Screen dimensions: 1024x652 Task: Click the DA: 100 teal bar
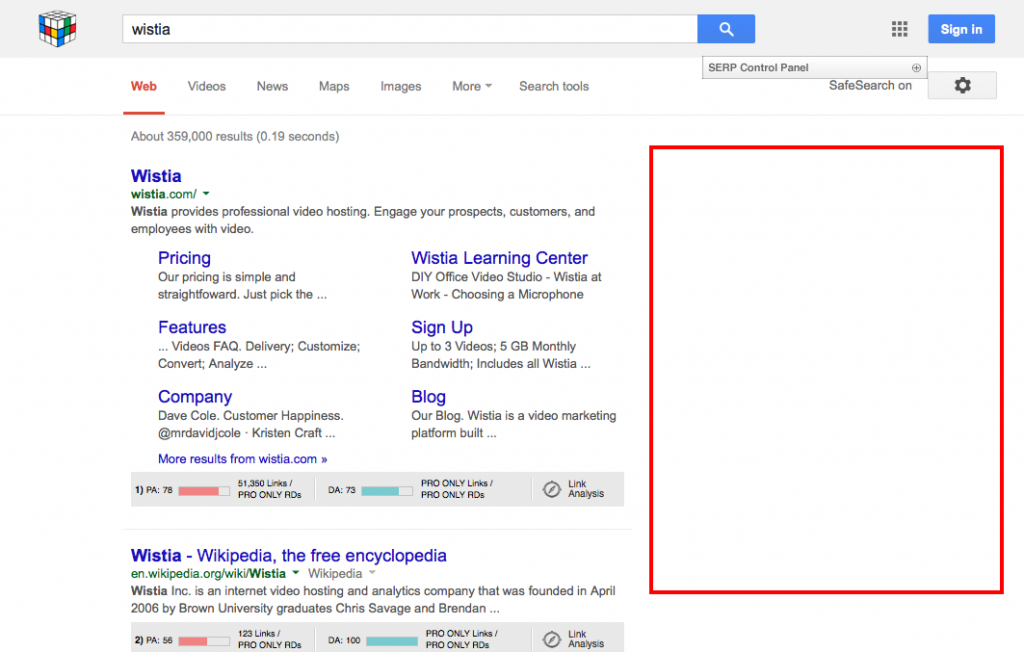tap(392, 641)
